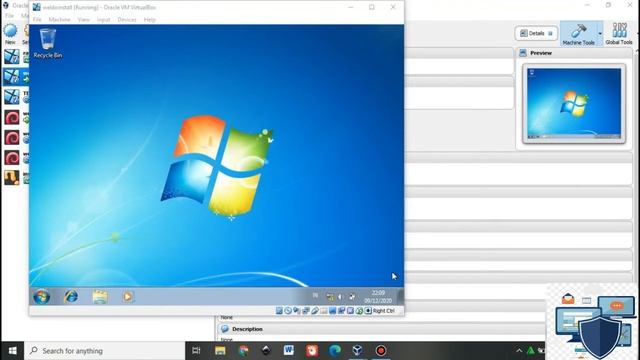Switch to VirtualBox on the host taskbar
The height and width of the screenshot is (360, 640).
click(358, 351)
